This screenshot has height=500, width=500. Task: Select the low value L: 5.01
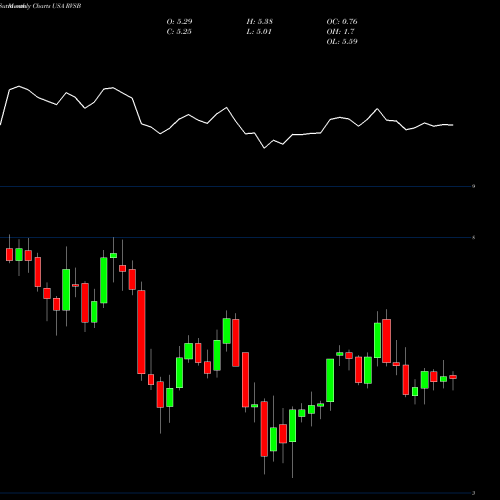pyautogui.click(x=259, y=32)
